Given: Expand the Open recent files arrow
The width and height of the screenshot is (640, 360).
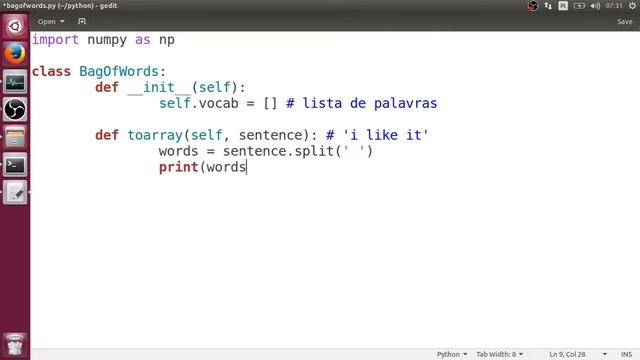Looking at the screenshot, I should coord(62,21).
